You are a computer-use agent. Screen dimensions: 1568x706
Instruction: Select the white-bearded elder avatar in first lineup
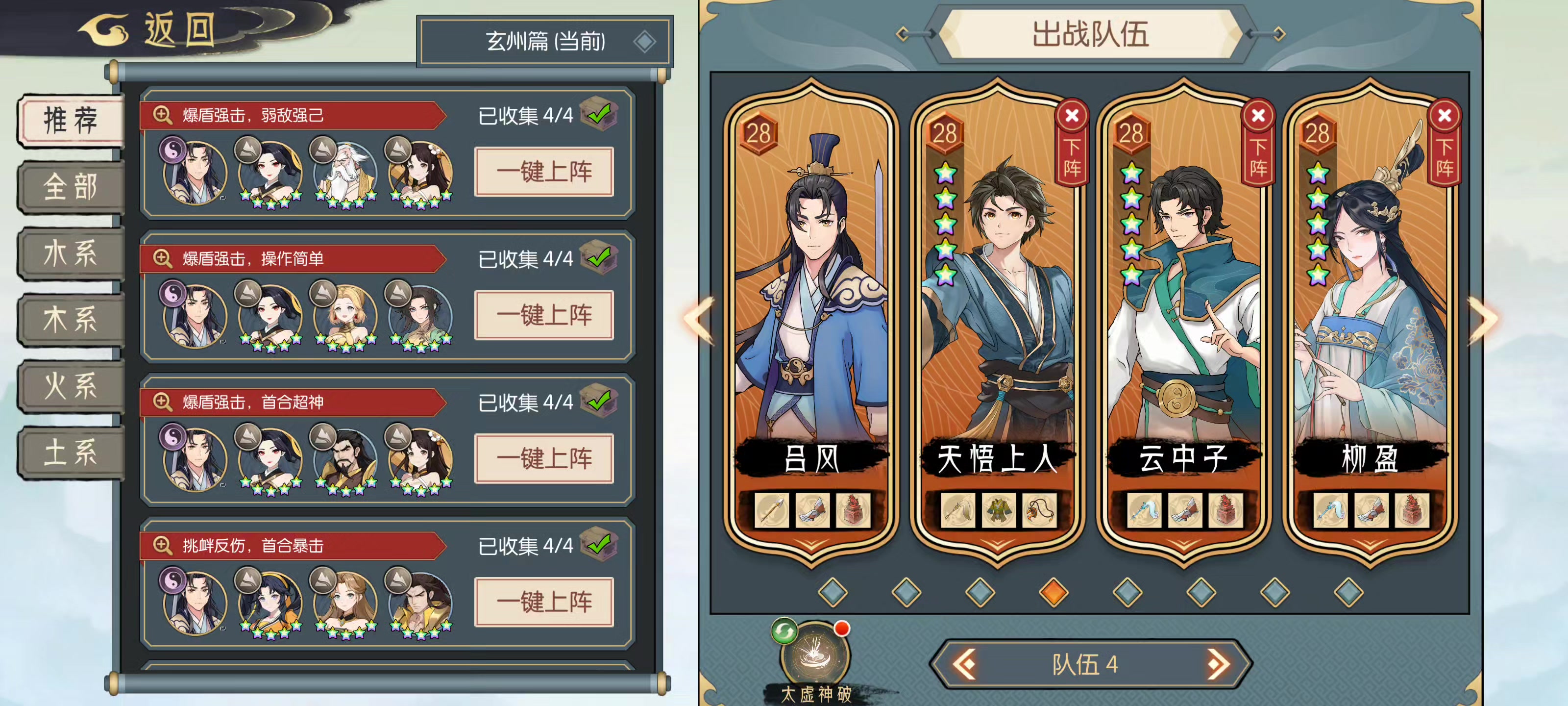point(345,173)
